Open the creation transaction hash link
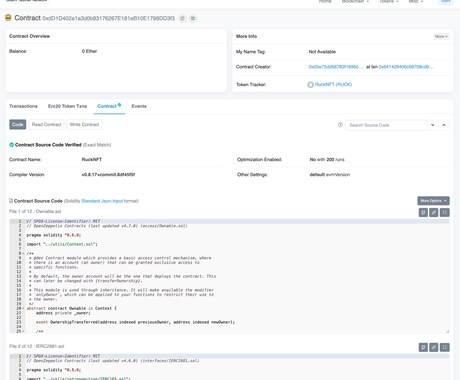This screenshot has height=380, width=460. pyautogui.click(x=406, y=67)
